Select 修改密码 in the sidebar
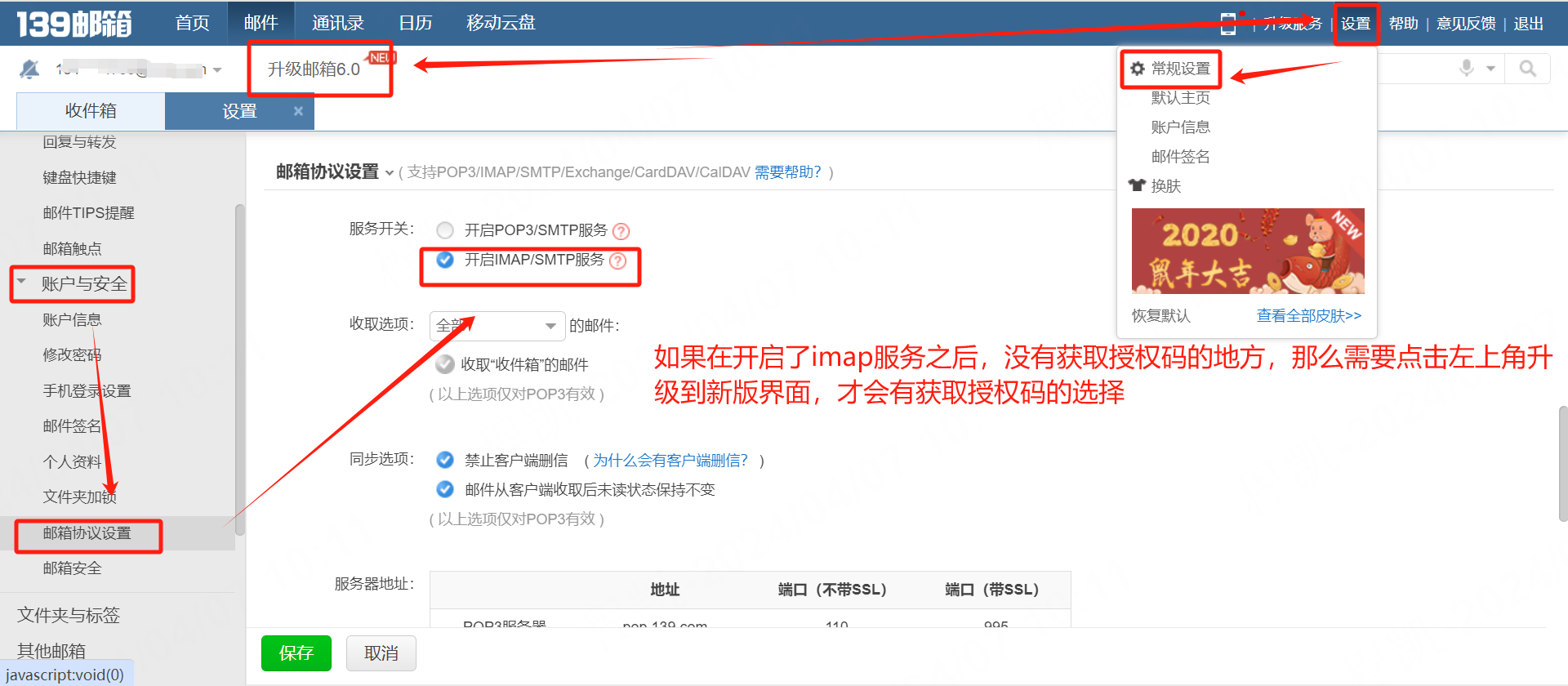 pyautogui.click(x=72, y=355)
